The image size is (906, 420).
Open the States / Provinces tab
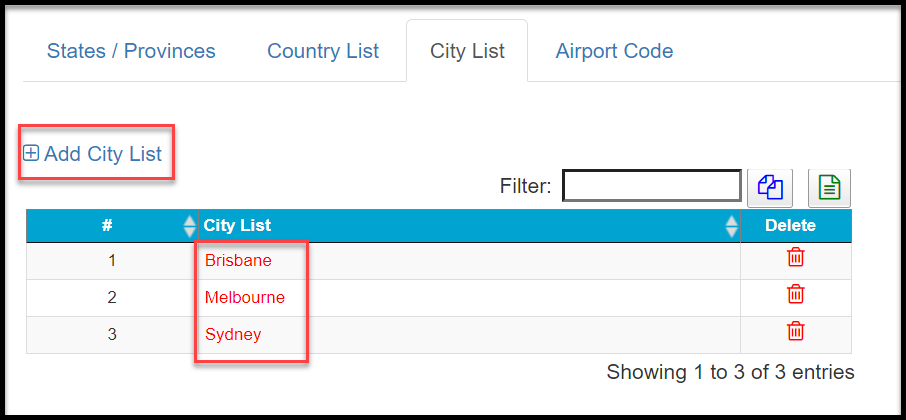tap(131, 51)
